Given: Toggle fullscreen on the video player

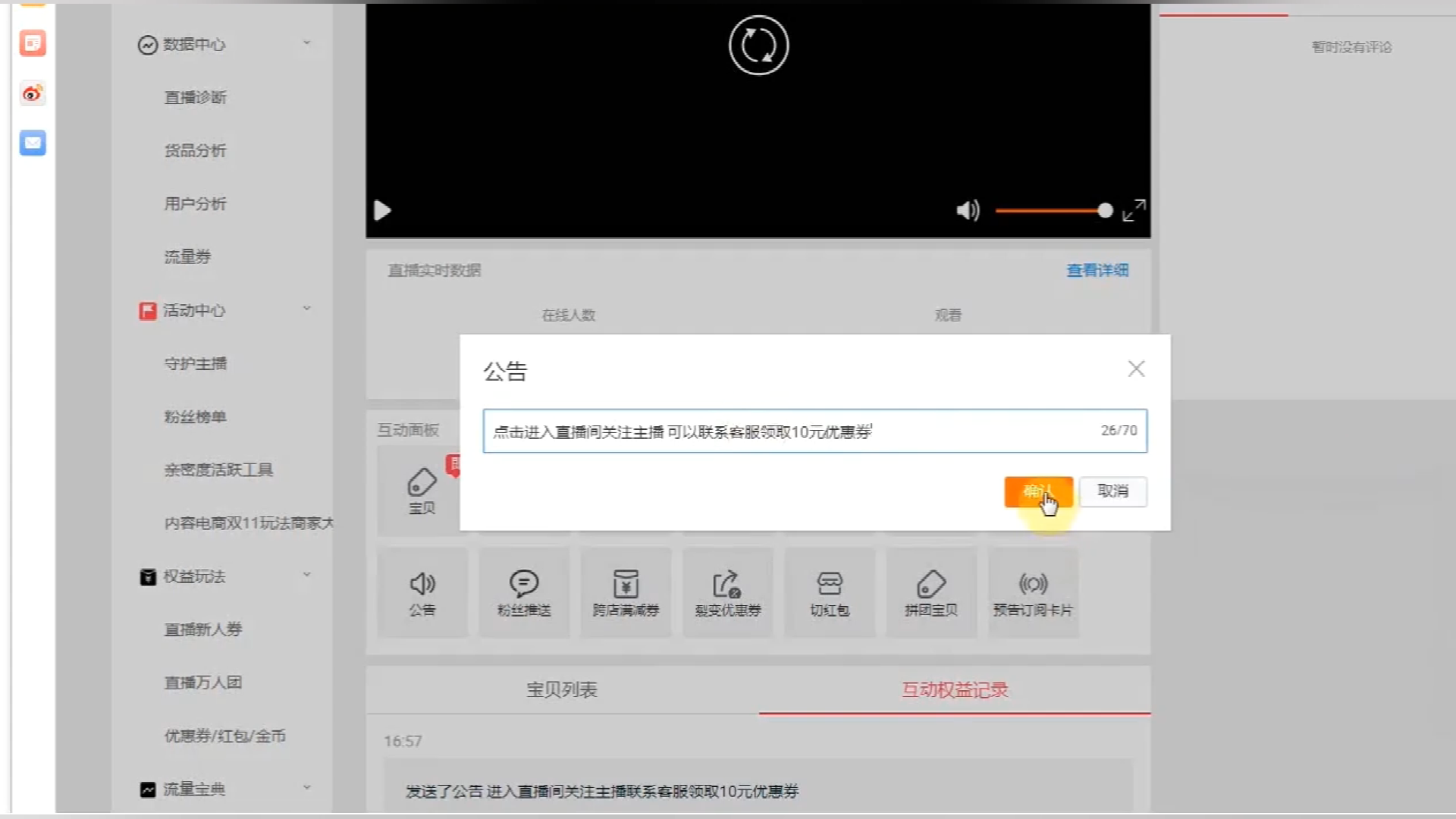Looking at the screenshot, I should point(1134,210).
